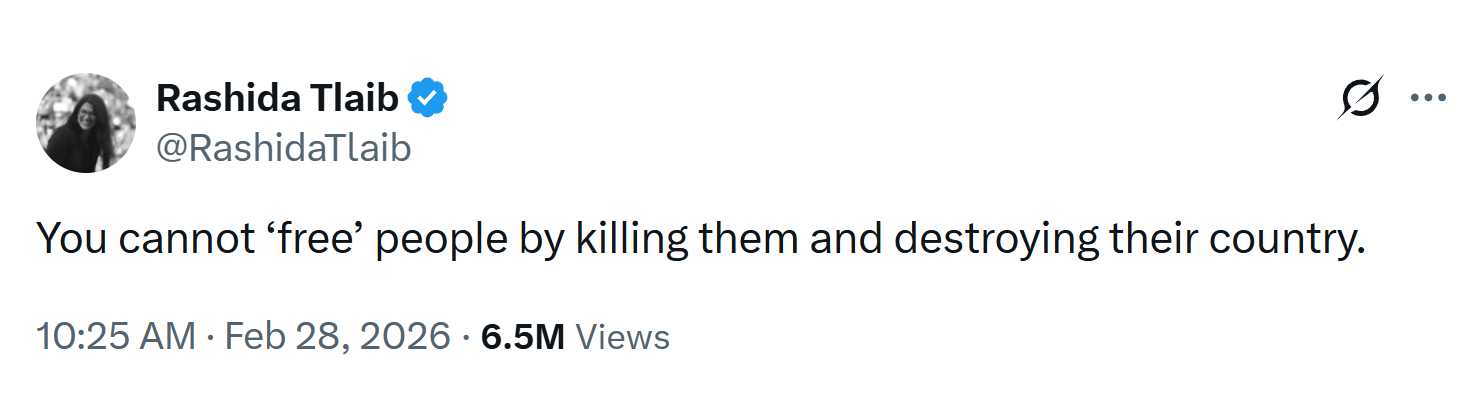Open the Grok explain-post icon
Image resolution: width=1483 pixels, height=403 pixels.
click(x=1361, y=98)
